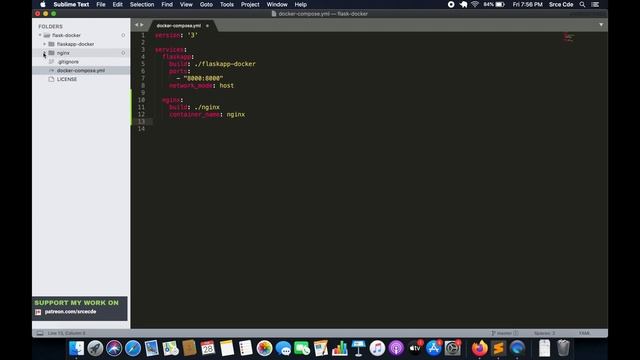This screenshot has height=360, width=640.
Task: Click the network_mode host value
Action: click(227, 86)
